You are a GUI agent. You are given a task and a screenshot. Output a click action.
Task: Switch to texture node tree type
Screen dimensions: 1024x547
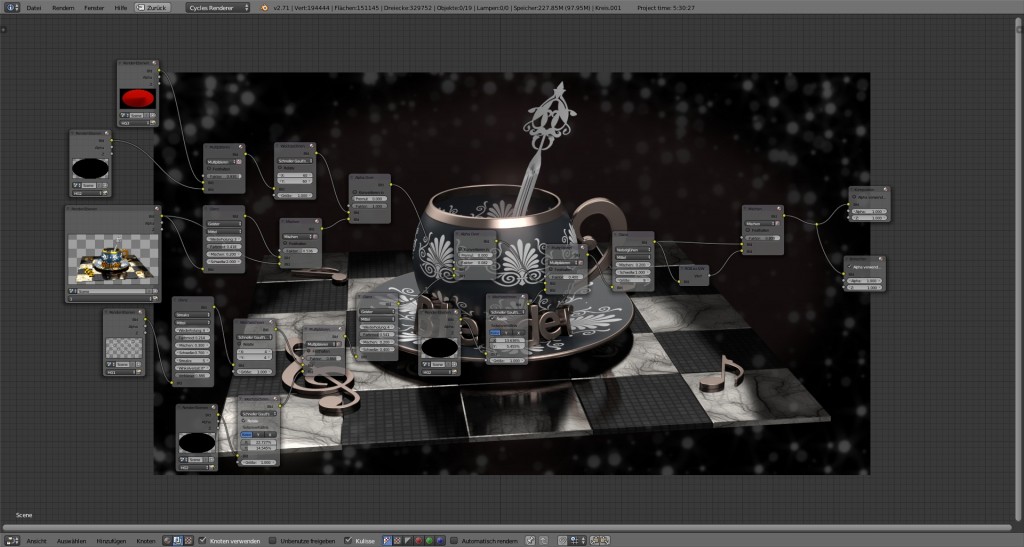tap(189, 540)
